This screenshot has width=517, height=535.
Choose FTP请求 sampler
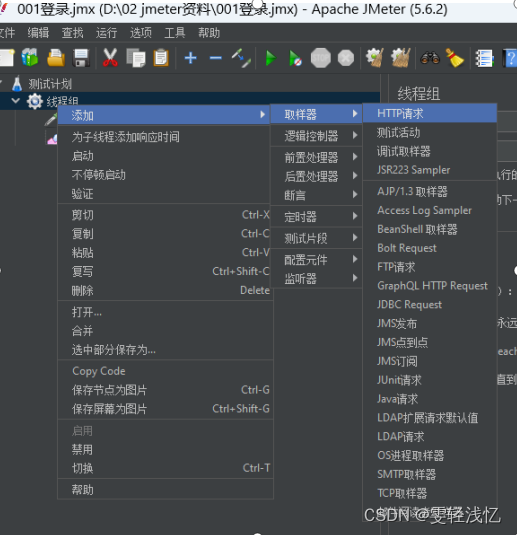click(x=430, y=267)
